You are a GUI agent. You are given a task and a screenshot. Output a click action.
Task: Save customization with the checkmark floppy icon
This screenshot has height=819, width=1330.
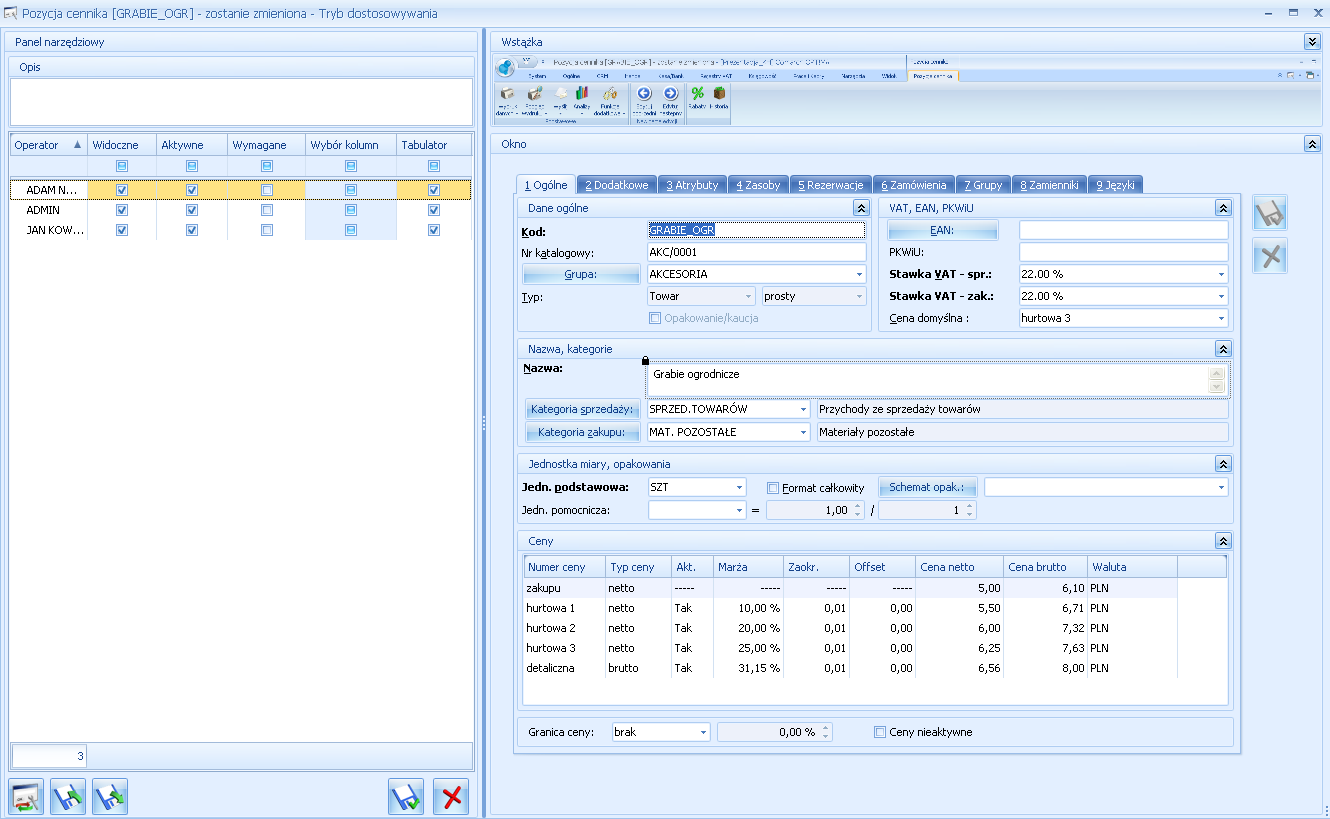coord(406,797)
